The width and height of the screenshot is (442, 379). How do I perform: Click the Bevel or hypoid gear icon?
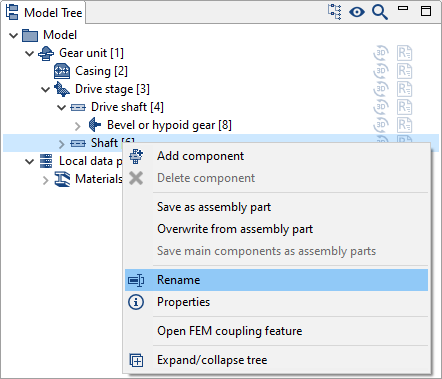95,125
